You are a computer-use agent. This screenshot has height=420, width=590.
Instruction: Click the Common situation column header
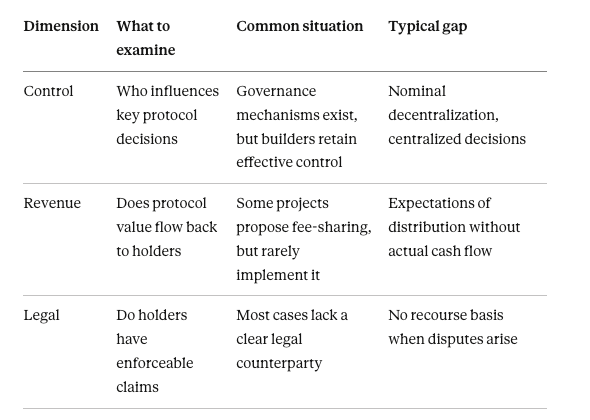coord(300,26)
